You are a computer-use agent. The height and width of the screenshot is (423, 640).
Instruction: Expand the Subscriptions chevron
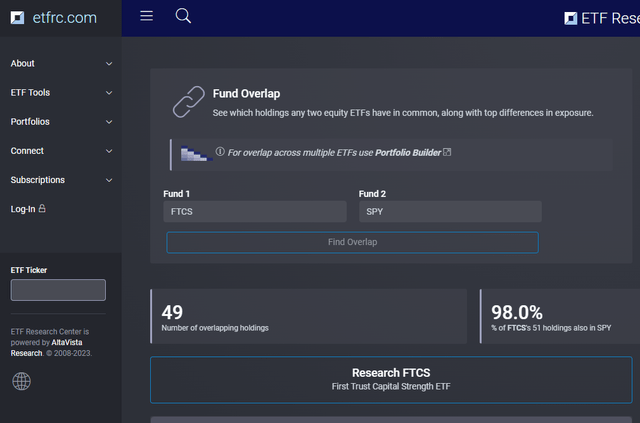click(109, 180)
